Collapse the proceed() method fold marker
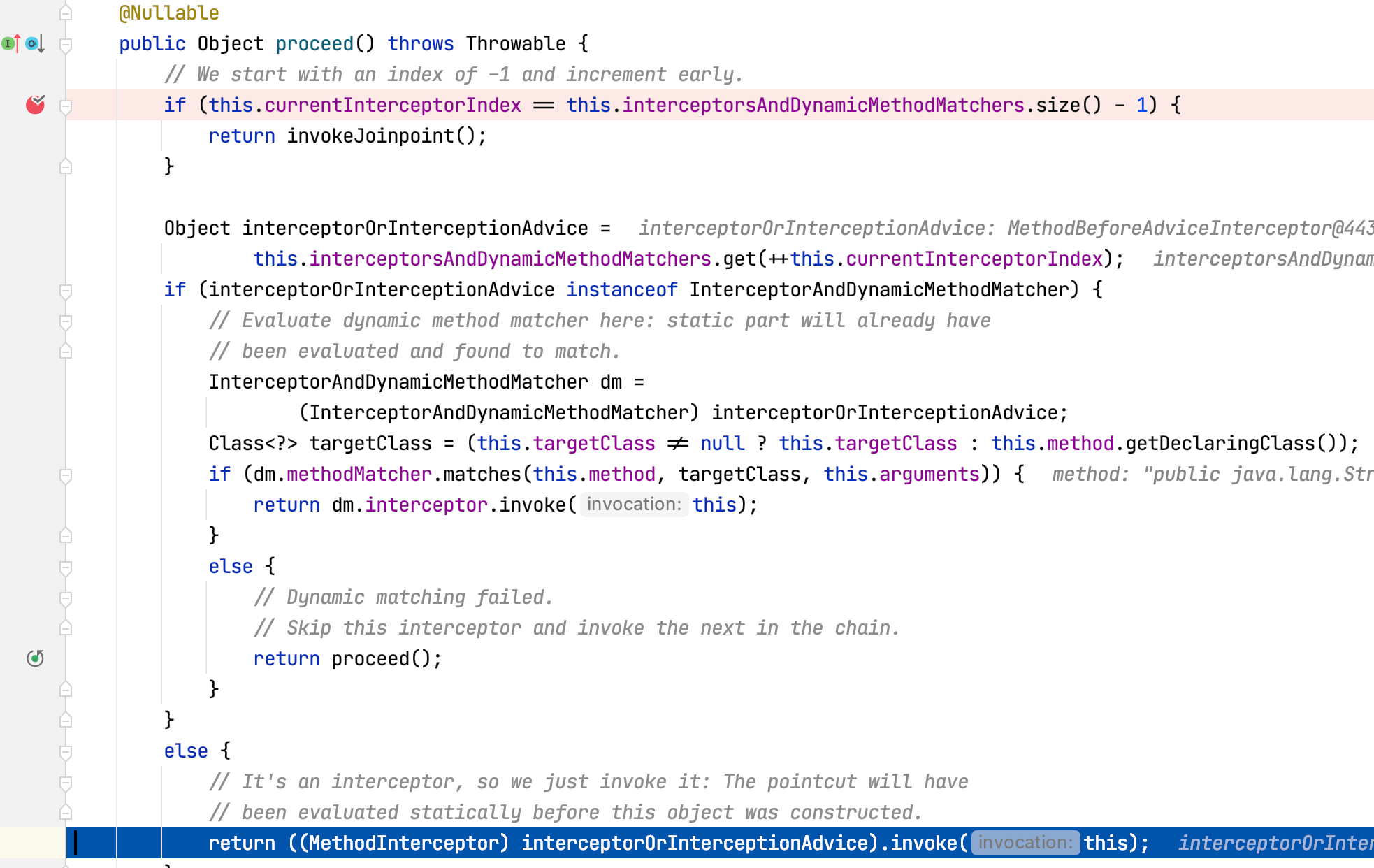The height and width of the screenshot is (868, 1374). [x=66, y=45]
